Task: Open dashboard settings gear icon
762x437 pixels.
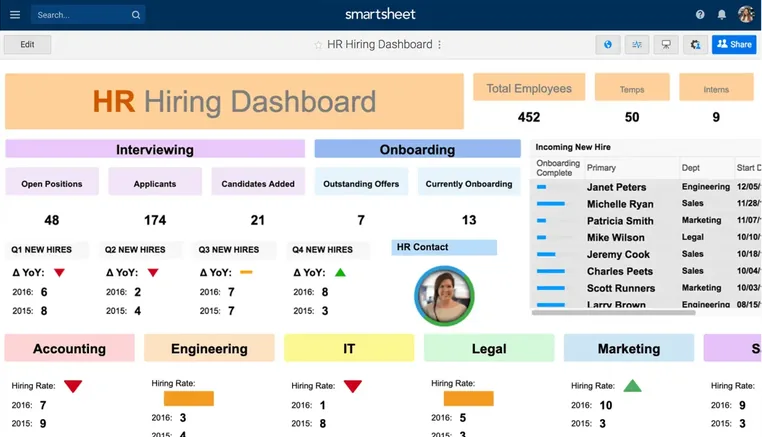Action: pyautogui.click(x=695, y=45)
